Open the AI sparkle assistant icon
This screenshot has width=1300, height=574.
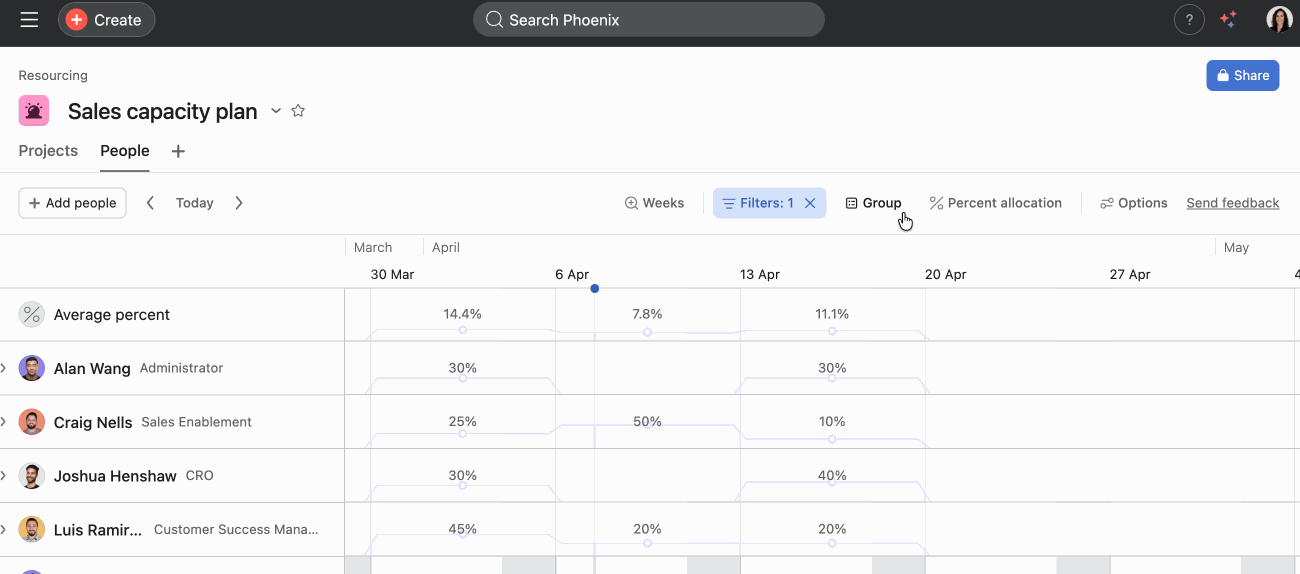click(x=1229, y=20)
